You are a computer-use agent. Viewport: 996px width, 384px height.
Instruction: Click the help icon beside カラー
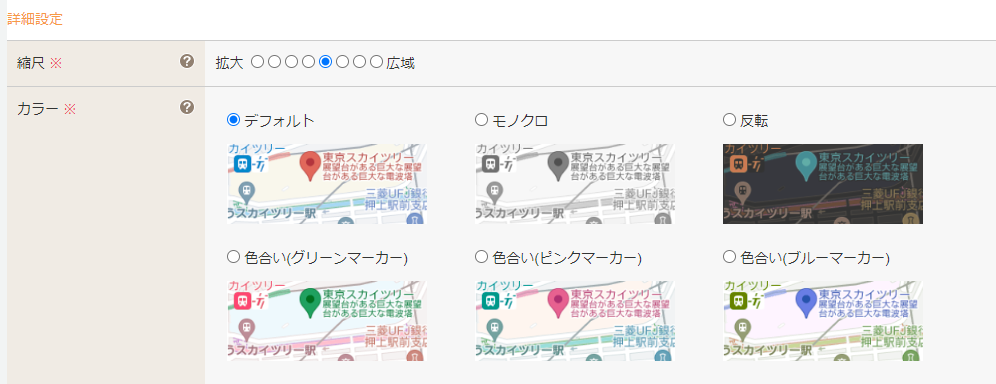pos(186,107)
